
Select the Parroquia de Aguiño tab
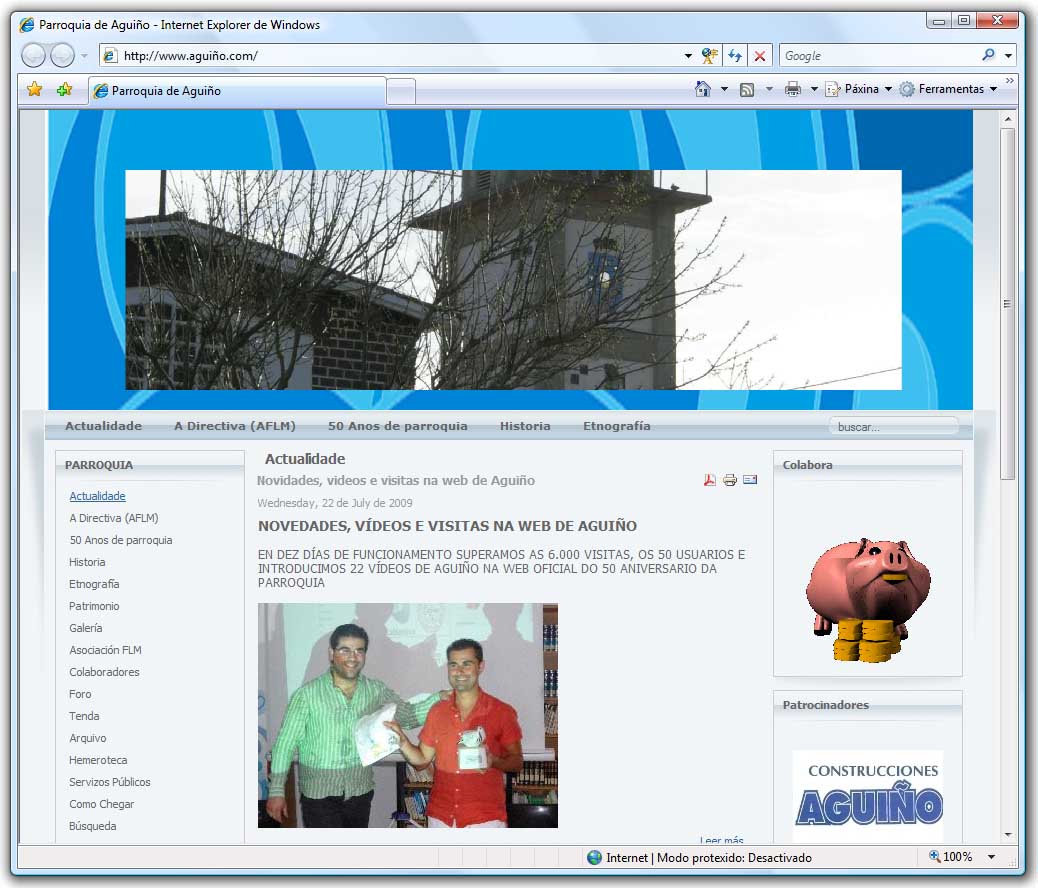click(x=237, y=91)
